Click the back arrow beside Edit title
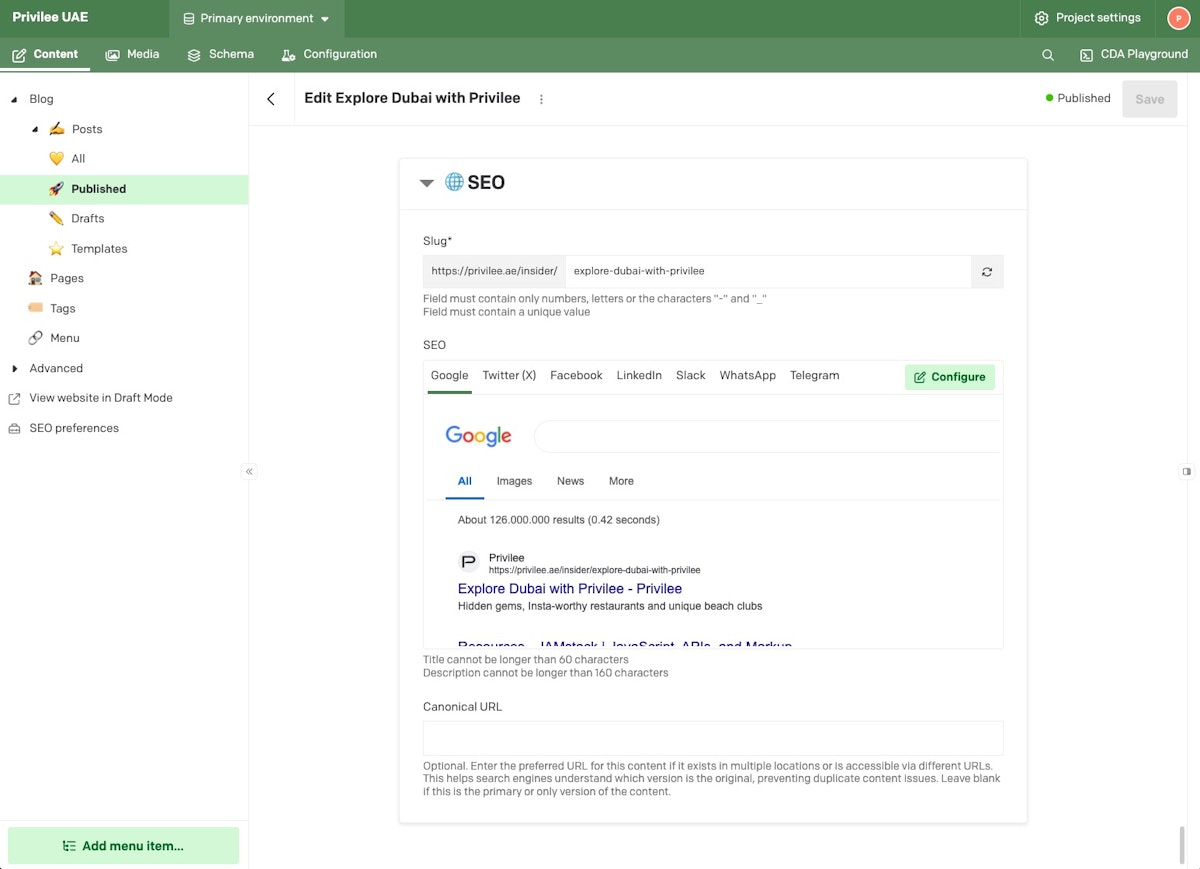 (x=271, y=99)
